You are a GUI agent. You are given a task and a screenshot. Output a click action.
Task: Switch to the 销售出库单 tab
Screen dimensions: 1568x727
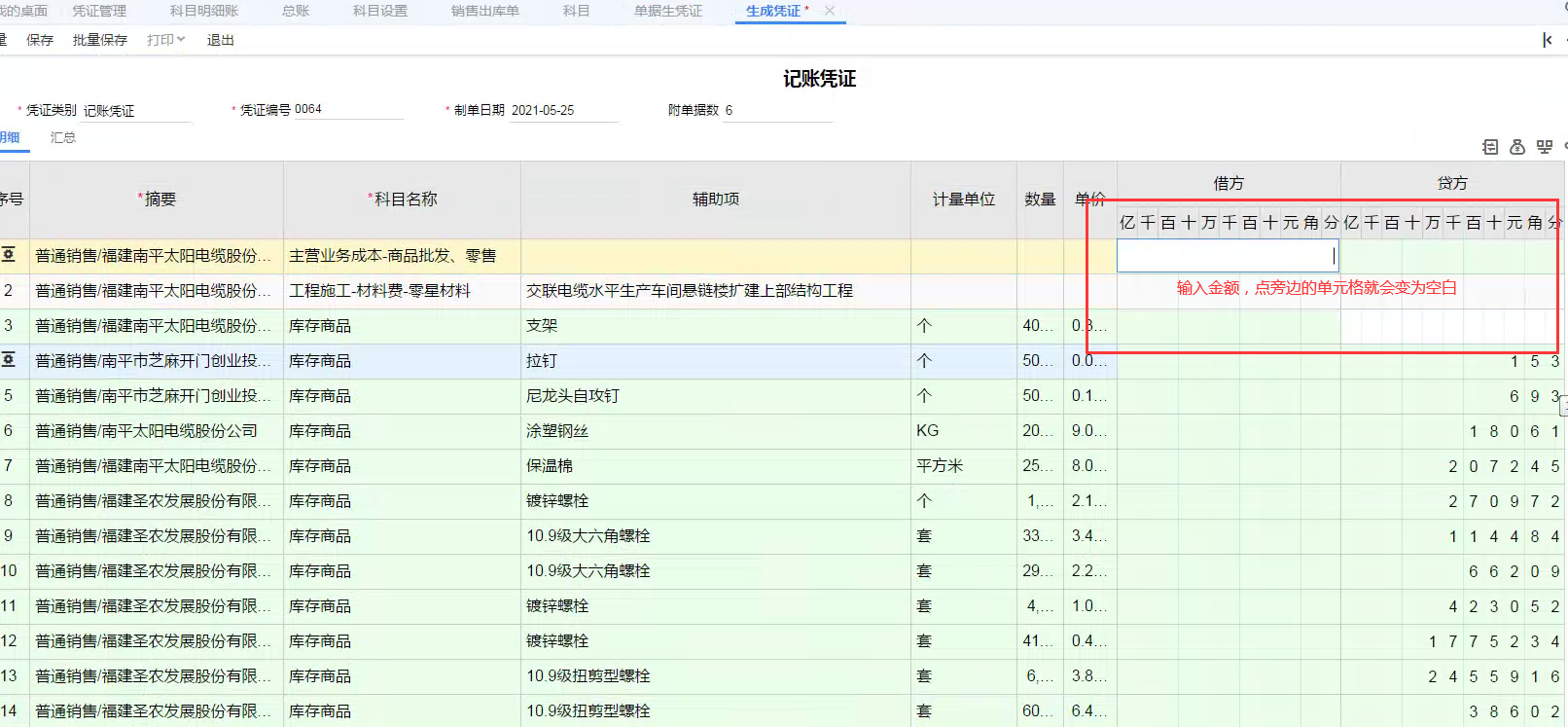[485, 11]
